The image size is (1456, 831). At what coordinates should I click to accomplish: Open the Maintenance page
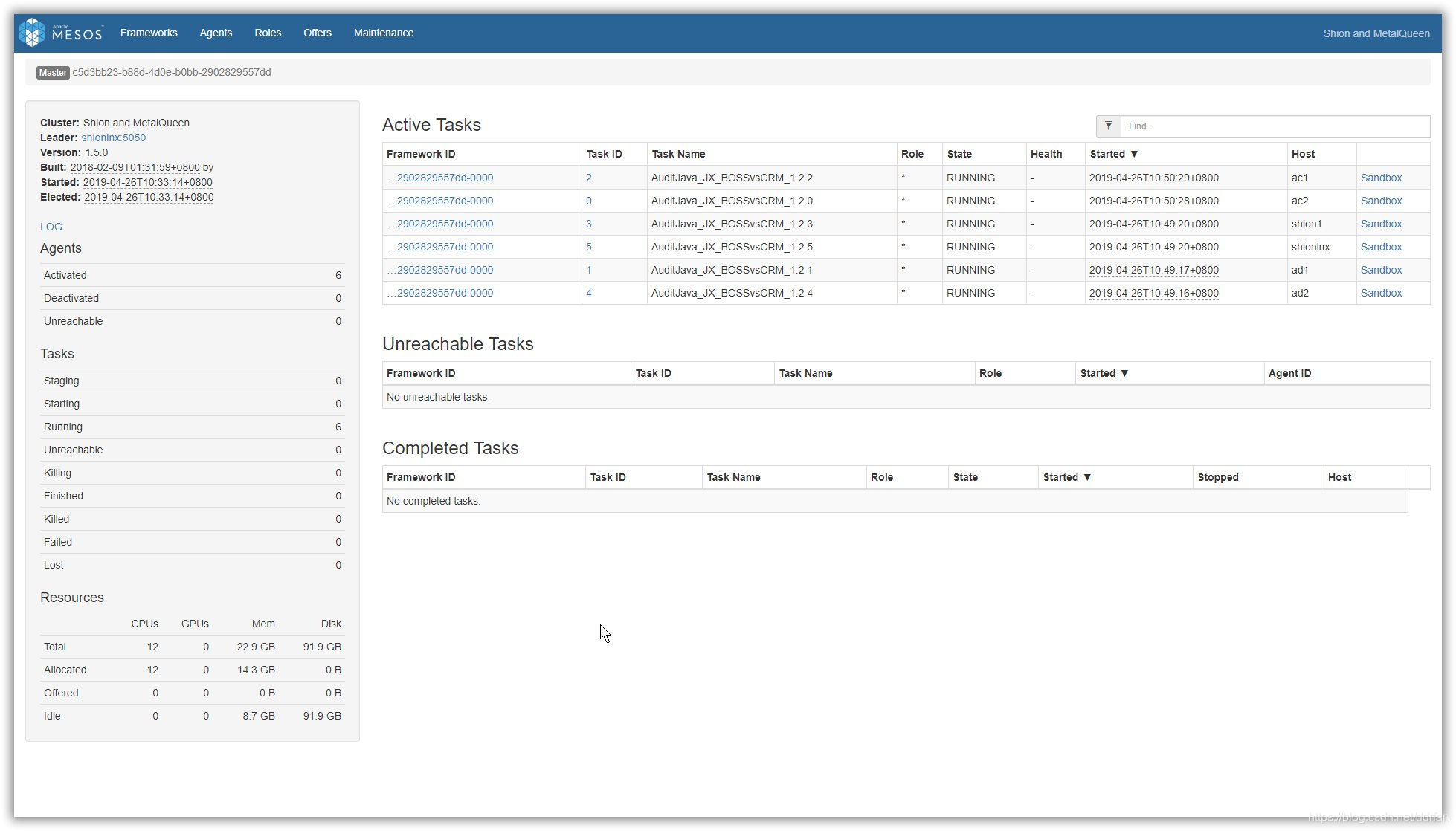click(384, 33)
